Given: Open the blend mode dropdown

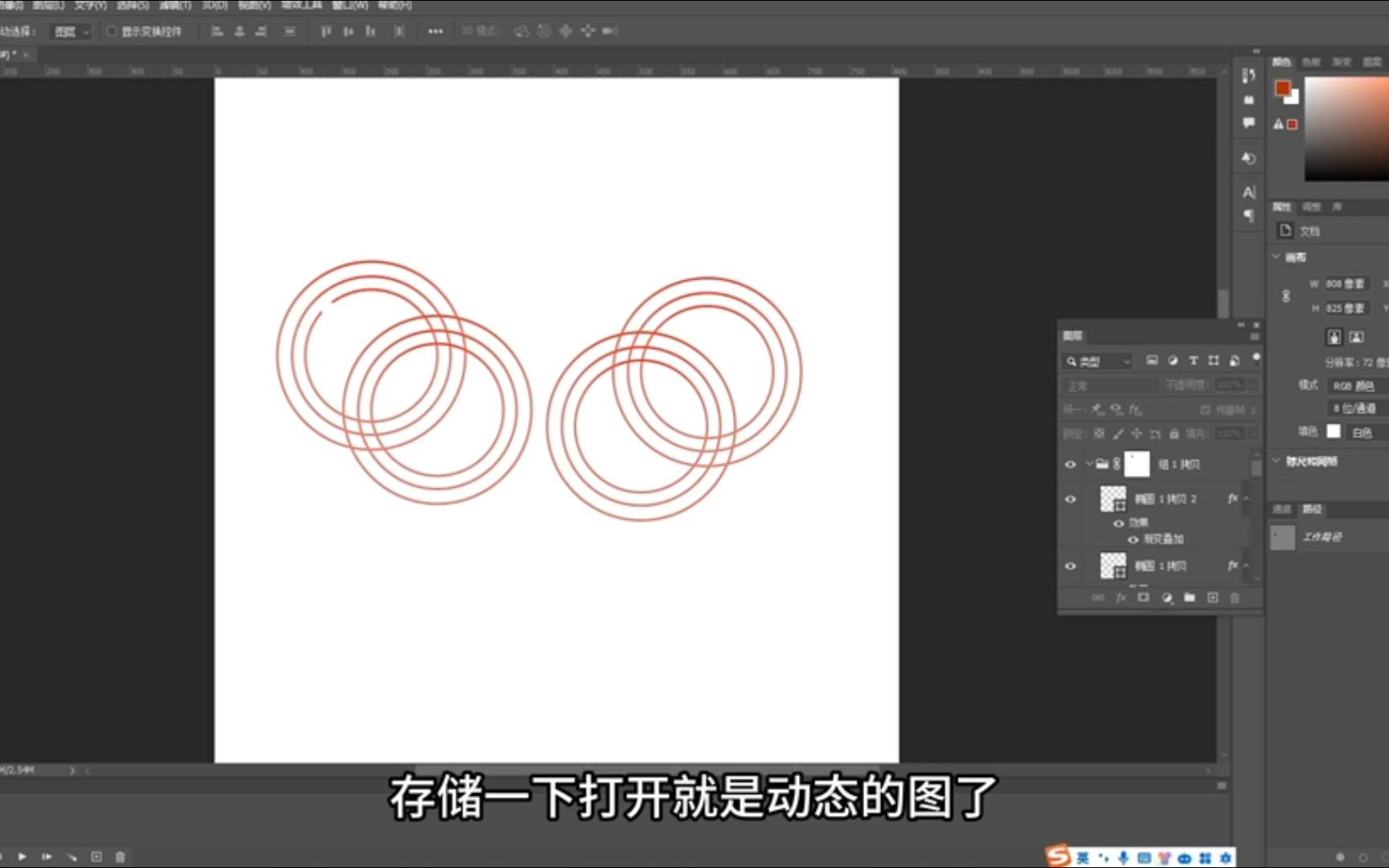Looking at the screenshot, I should [x=1109, y=385].
